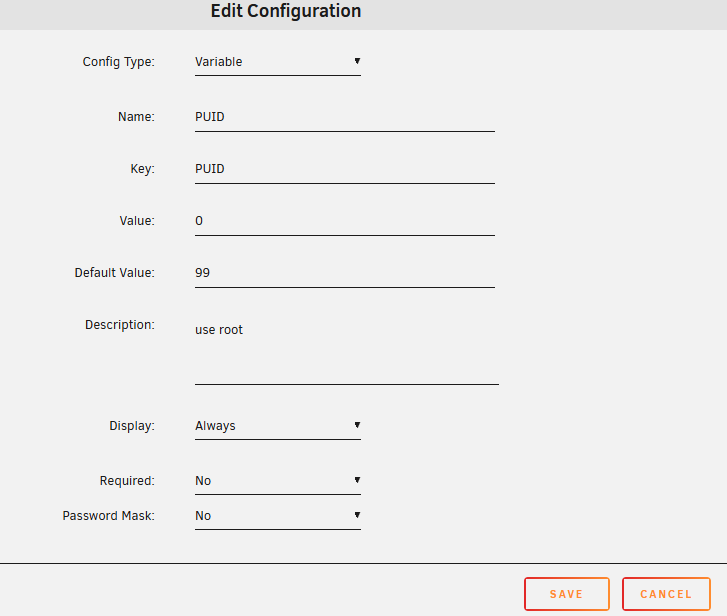The width and height of the screenshot is (727, 616).
Task: Cancel editing the configuration
Action: [666, 594]
